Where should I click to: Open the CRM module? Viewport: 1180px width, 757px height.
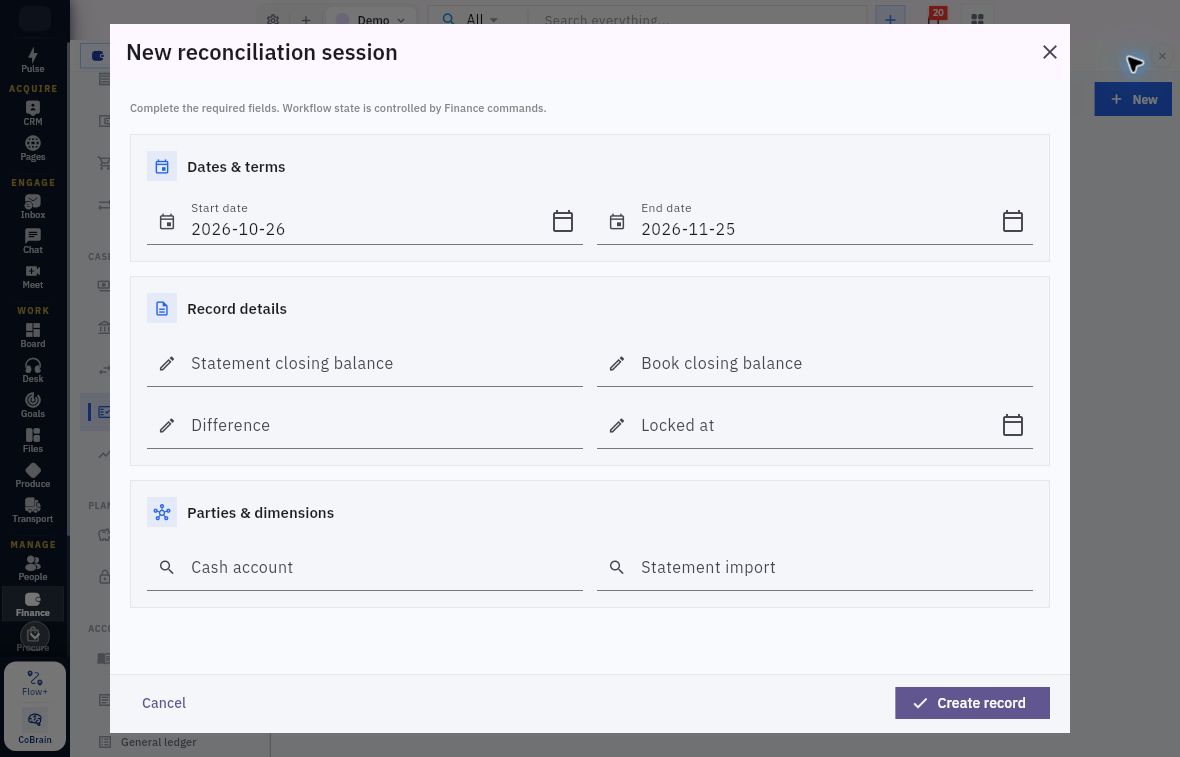(32, 113)
